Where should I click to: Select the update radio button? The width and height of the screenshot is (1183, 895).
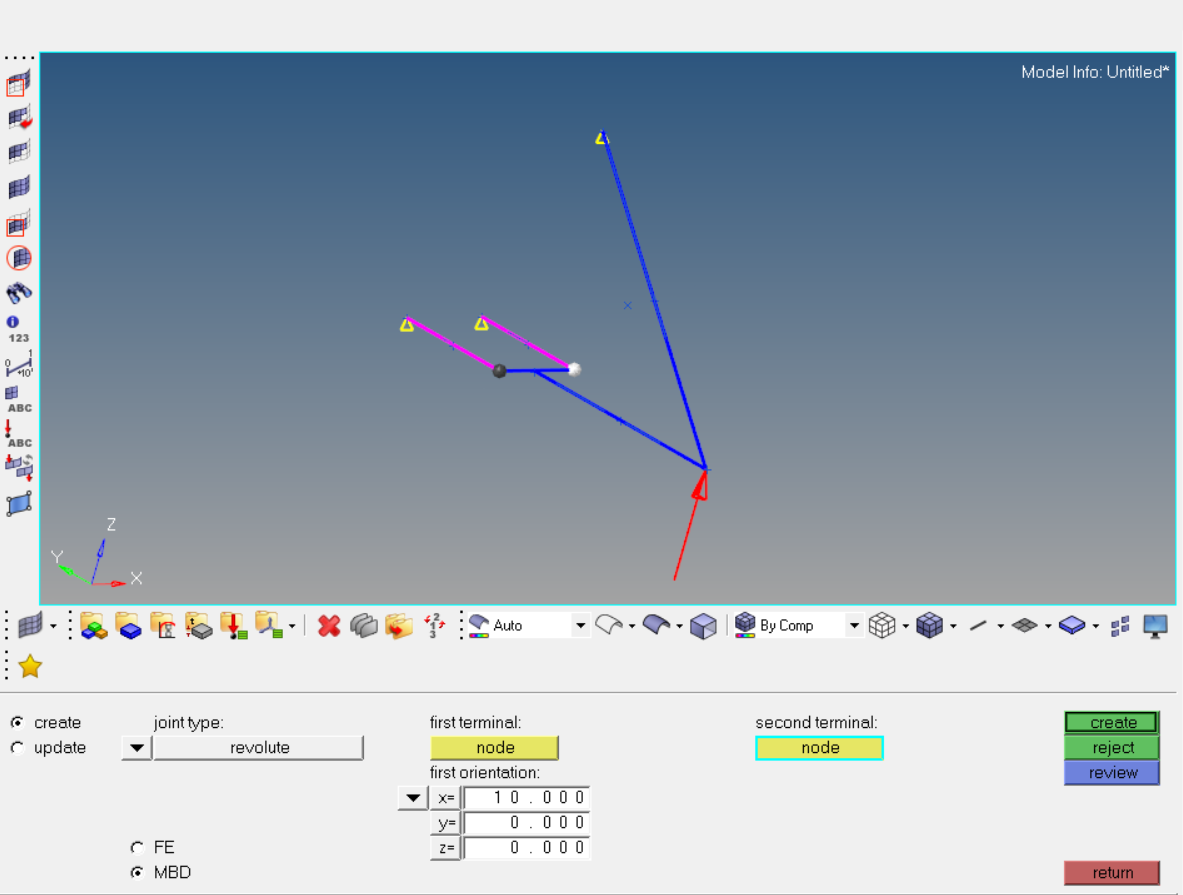point(16,747)
